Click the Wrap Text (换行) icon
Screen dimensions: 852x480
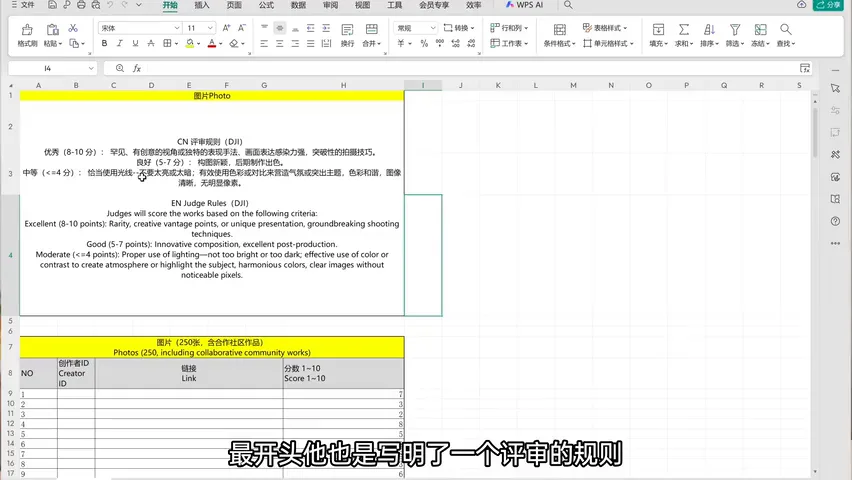(x=347, y=29)
